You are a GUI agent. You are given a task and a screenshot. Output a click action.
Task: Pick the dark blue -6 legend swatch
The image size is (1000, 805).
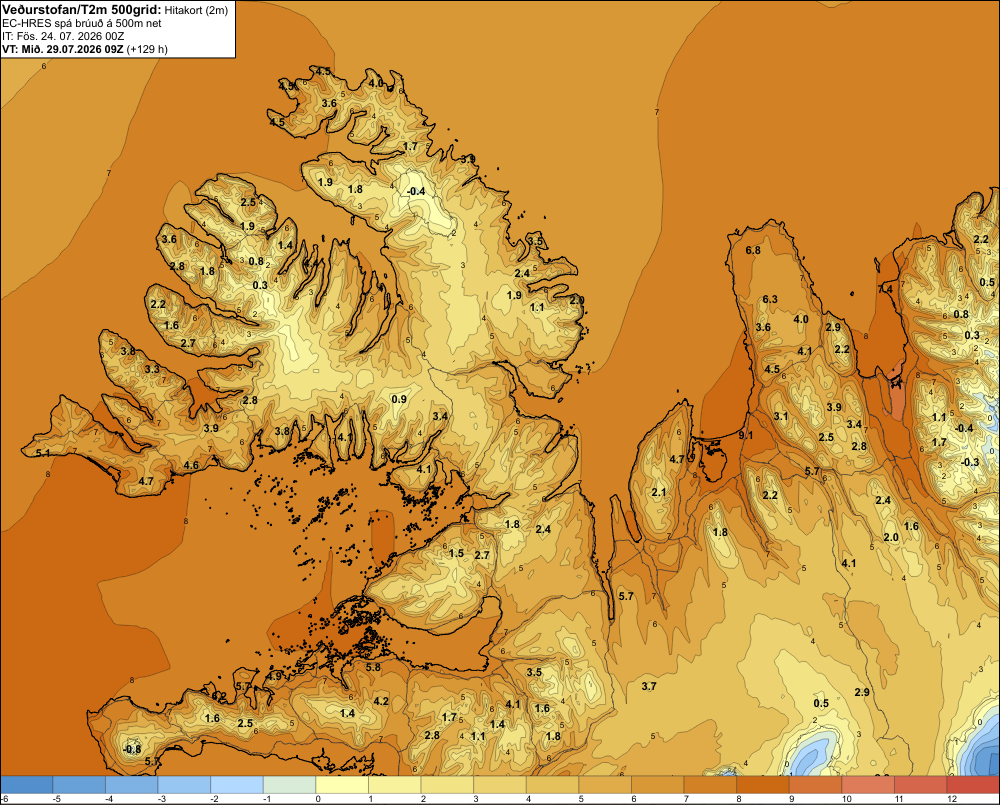(x=26, y=784)
